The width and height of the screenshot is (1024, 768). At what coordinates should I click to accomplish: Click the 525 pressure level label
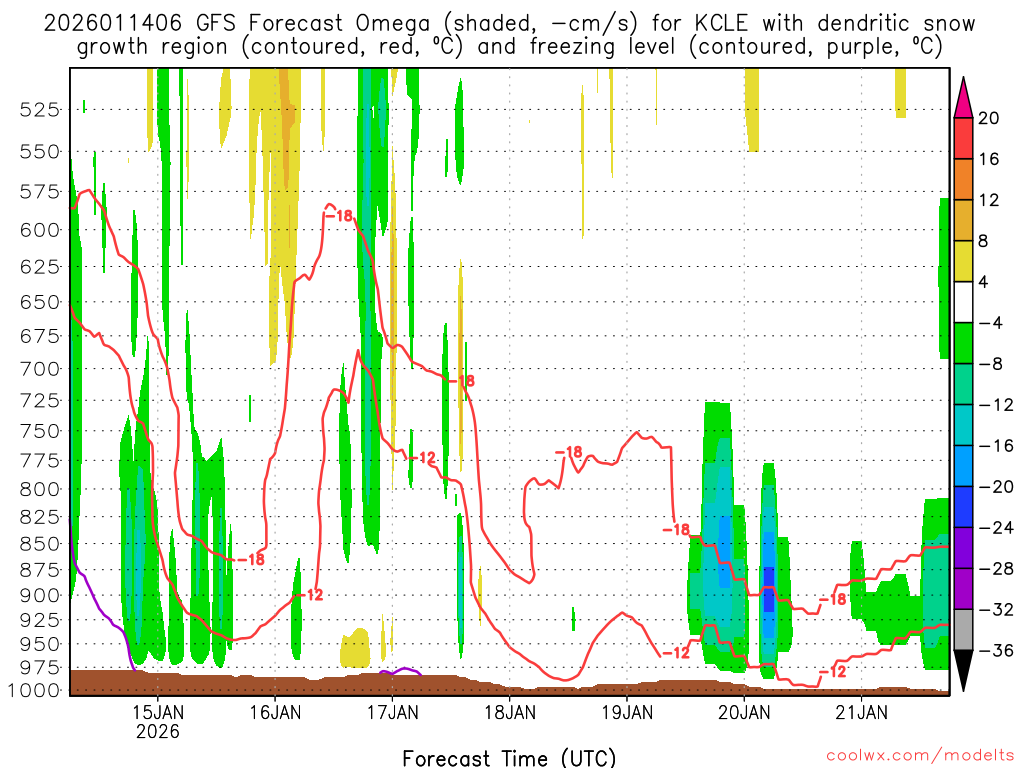click(40, 110)
